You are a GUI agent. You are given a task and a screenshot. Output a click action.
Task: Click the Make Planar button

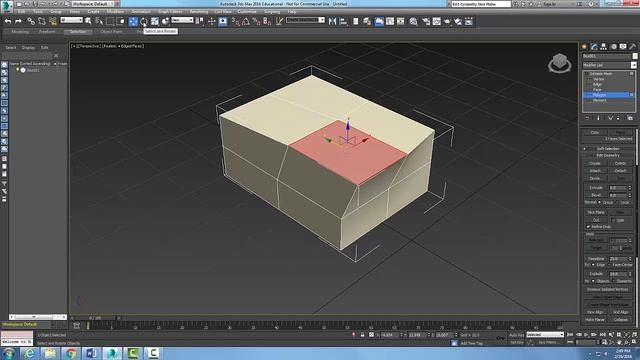point(595,320)
